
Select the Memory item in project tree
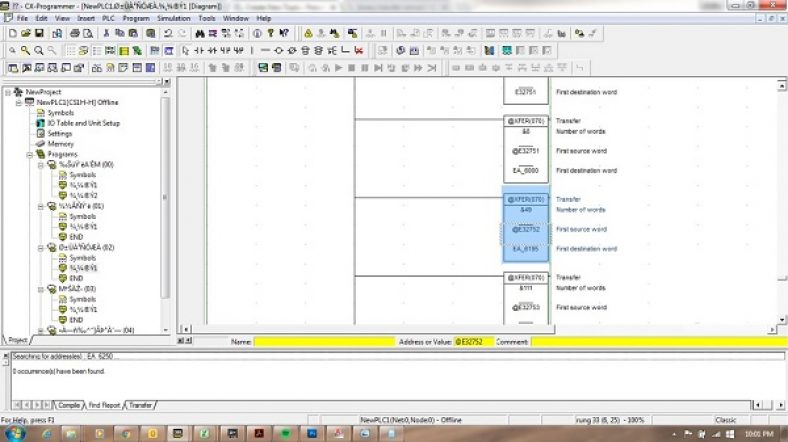pyautogui.click(x=60, y=144)
